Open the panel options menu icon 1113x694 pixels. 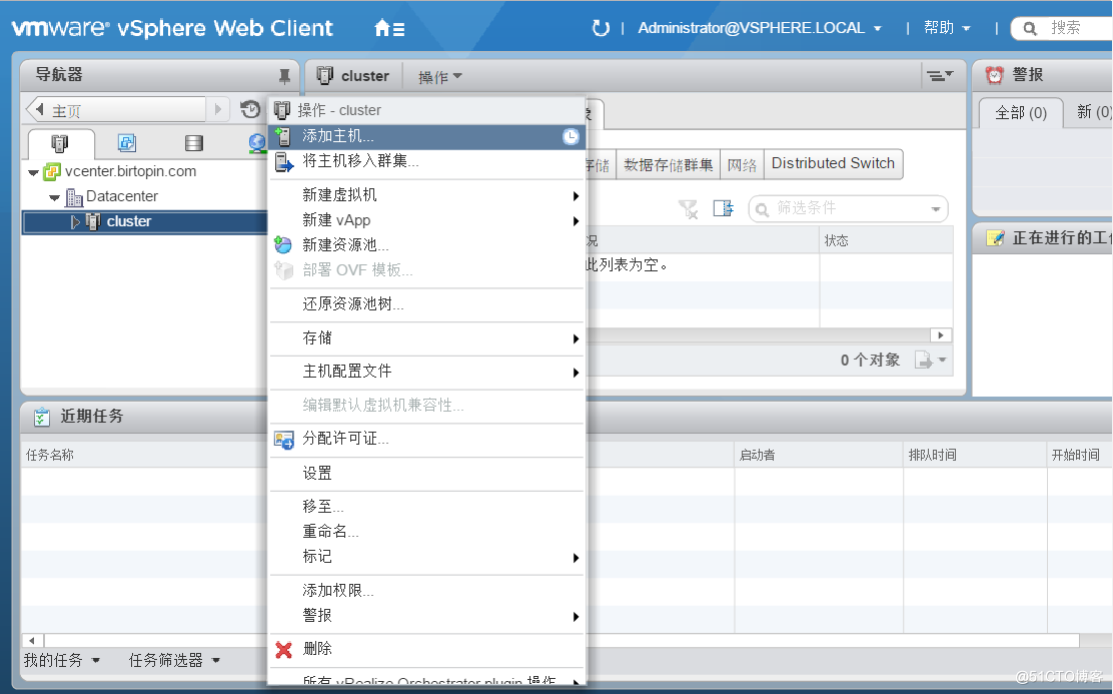[x=939, y=75]
